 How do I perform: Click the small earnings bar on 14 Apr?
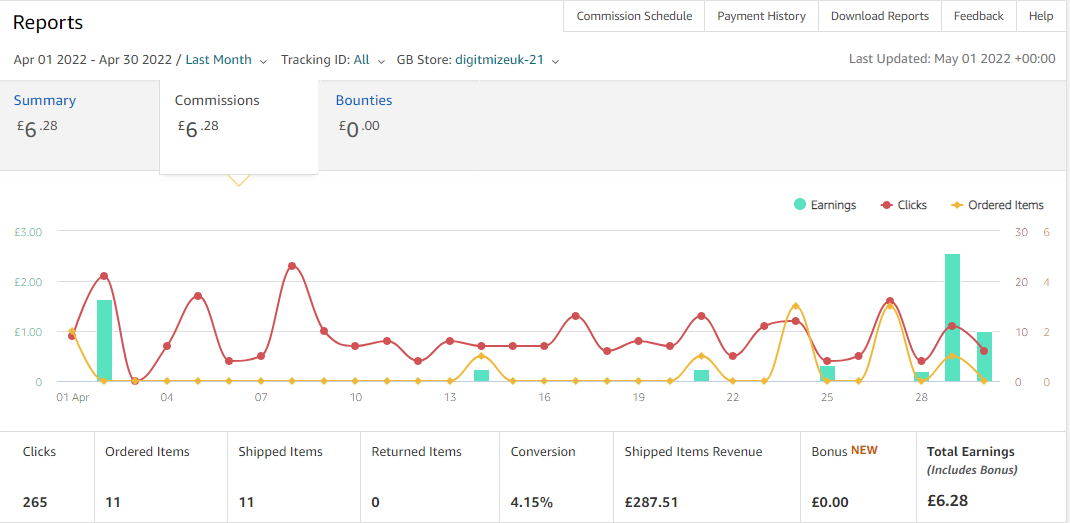(x=482, y=376)
